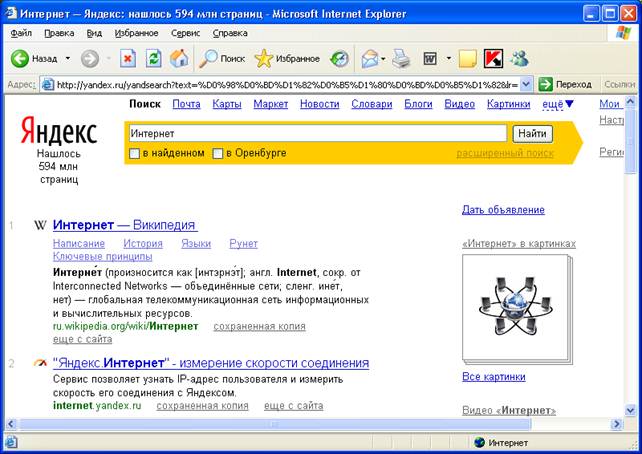Open 'сохраненная копия' for Wikipedia result
642x454 pixels.
pos(260,326)
